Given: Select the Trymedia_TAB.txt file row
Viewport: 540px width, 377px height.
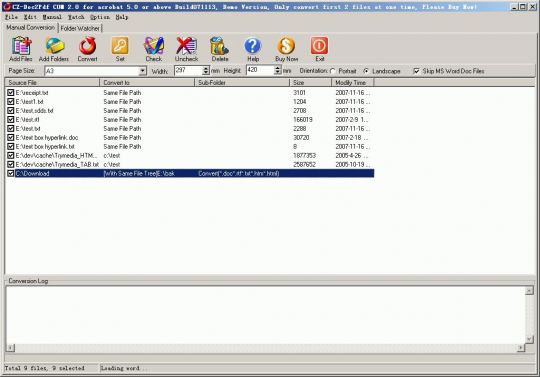Looking at the screenshot, I should point(190,164).
